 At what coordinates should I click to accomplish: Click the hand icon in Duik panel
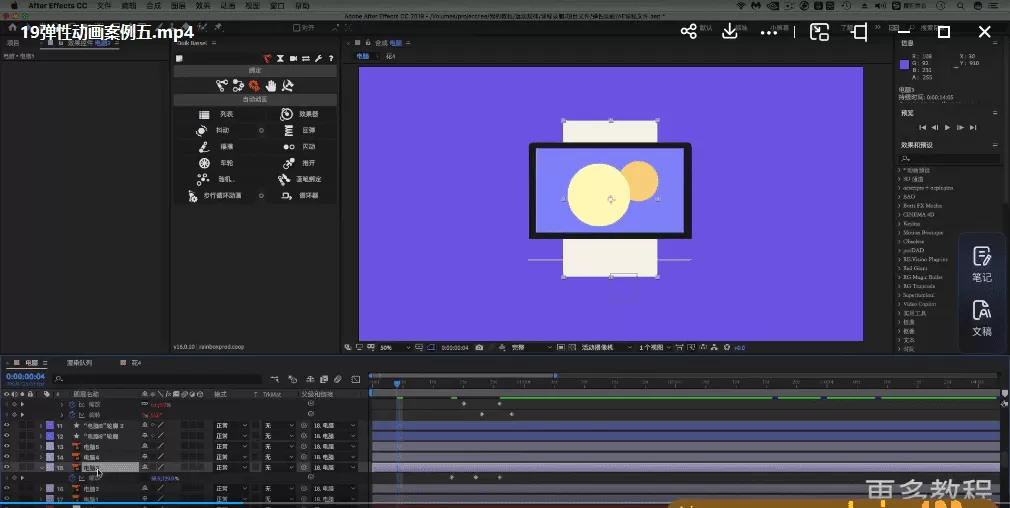pos(270,86)
